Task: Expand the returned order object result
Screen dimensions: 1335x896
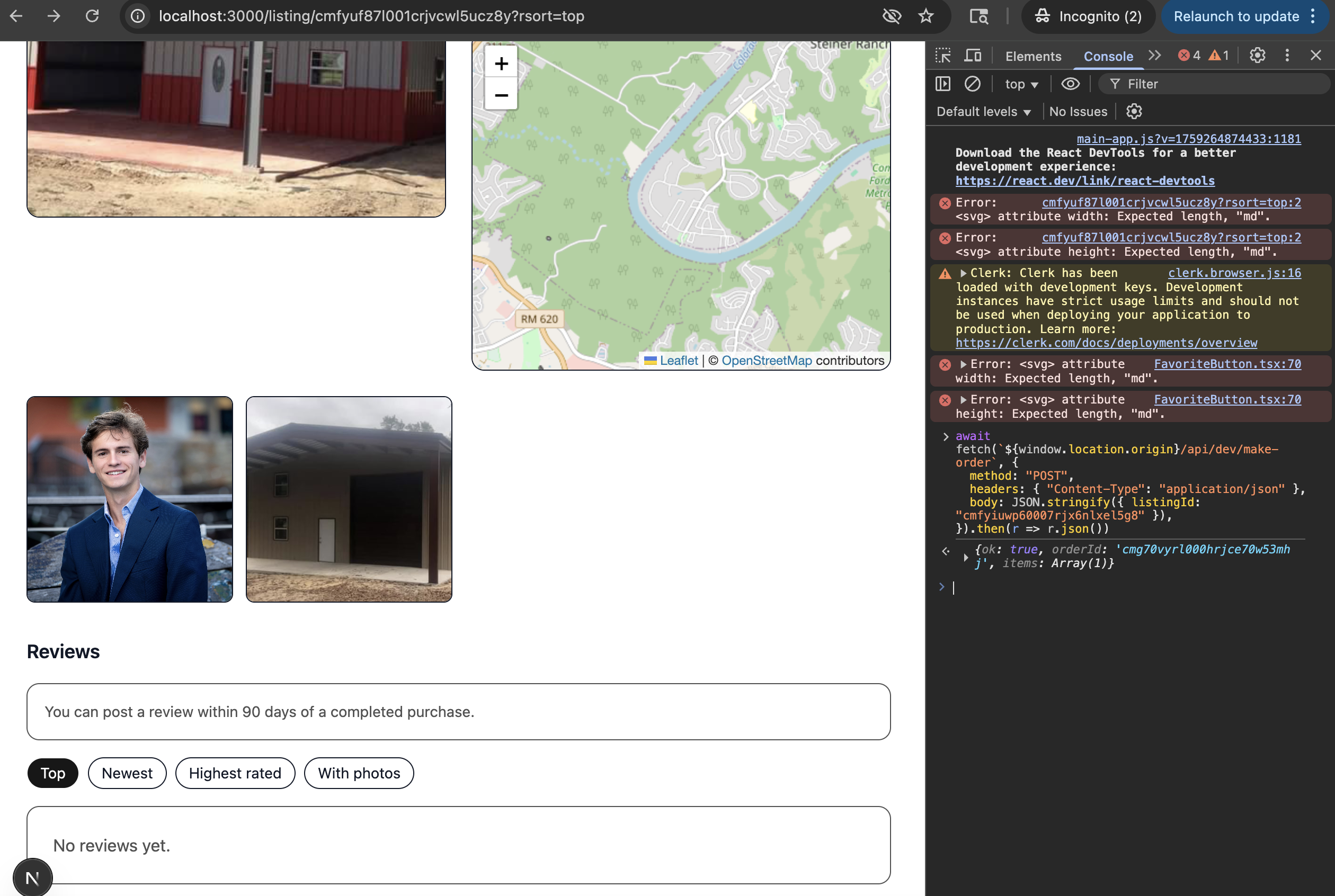Action: 966,557
